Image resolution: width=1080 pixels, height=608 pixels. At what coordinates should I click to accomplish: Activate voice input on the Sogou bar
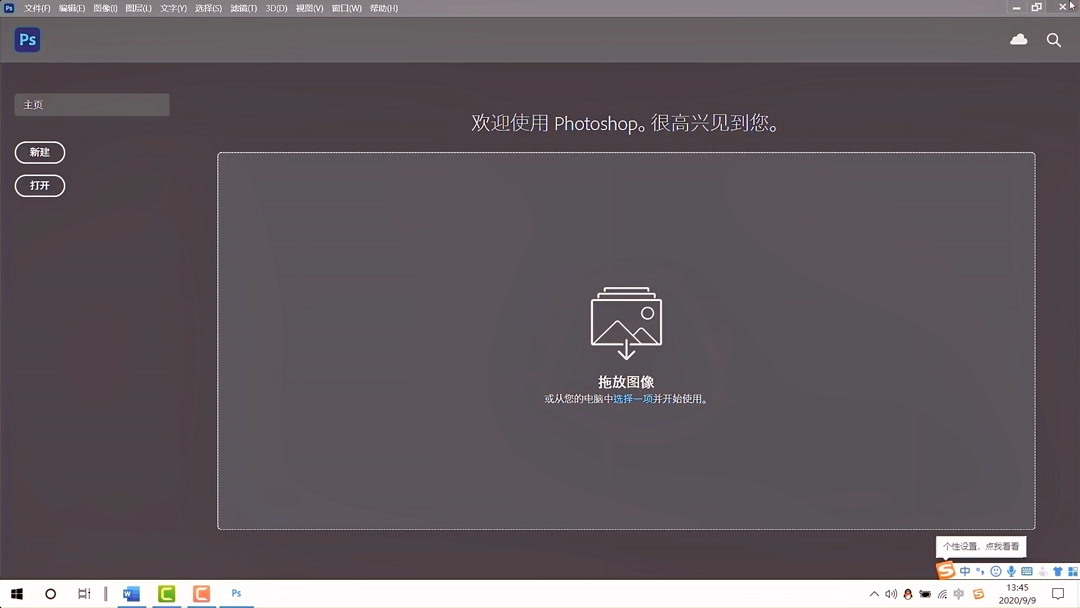pyautogui.click(x=1011, y=571)
